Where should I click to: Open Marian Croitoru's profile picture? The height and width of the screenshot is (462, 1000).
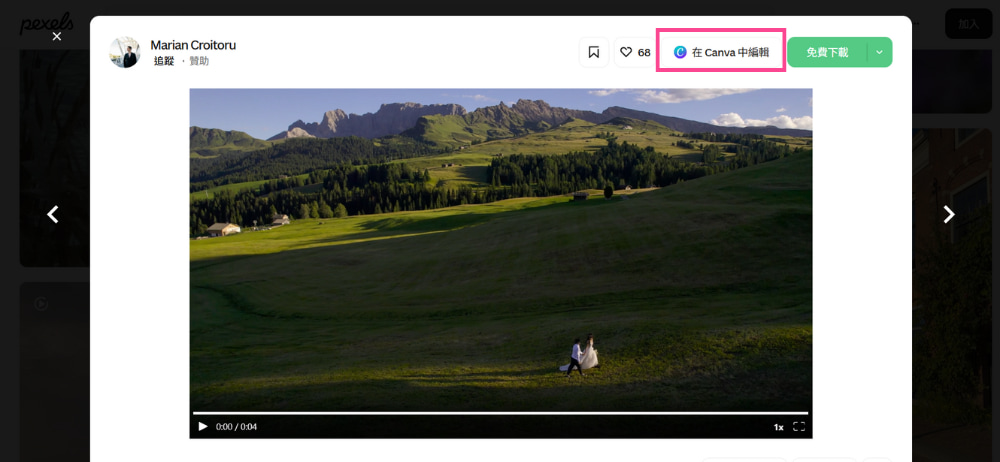(x=125, y=52)
